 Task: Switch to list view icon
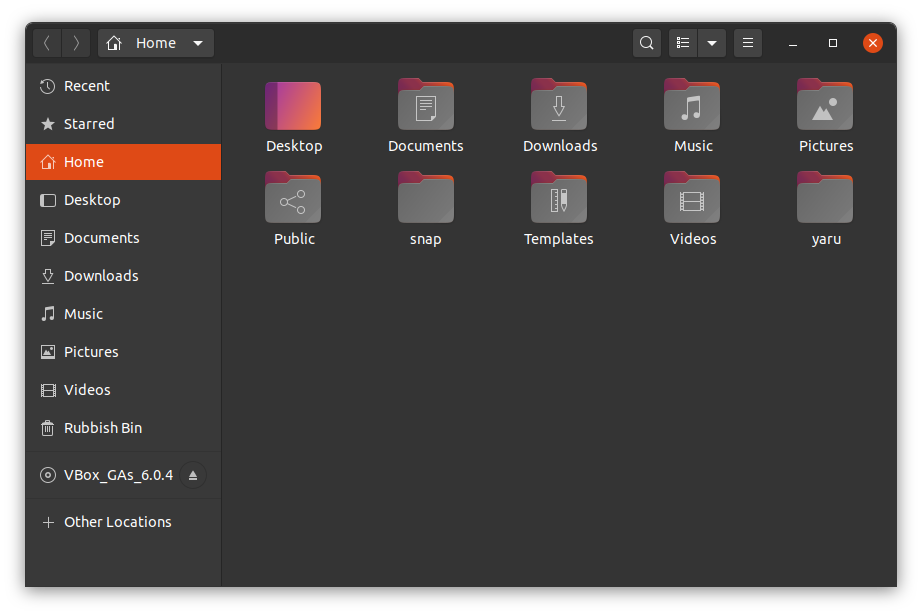(683, 43)
